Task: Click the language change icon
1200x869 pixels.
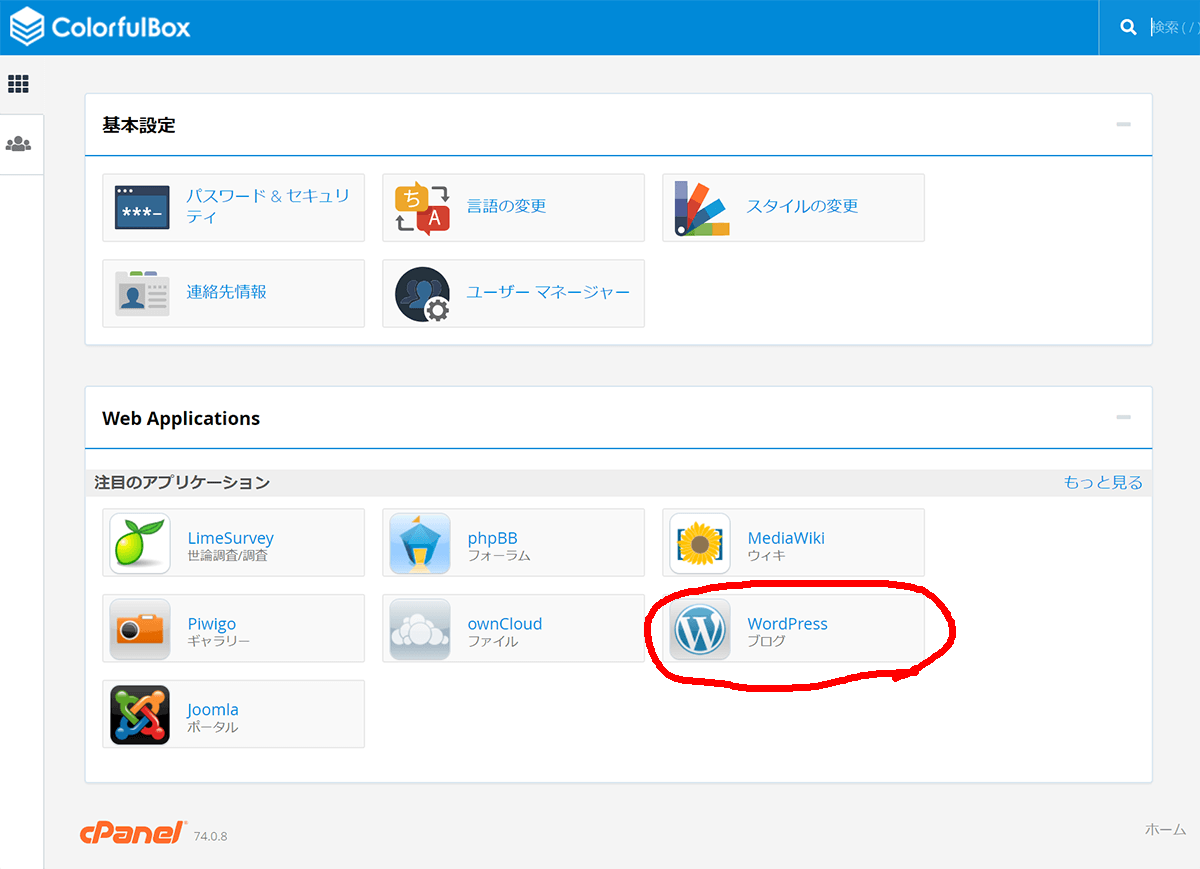Action: click(x=422, y=207)
